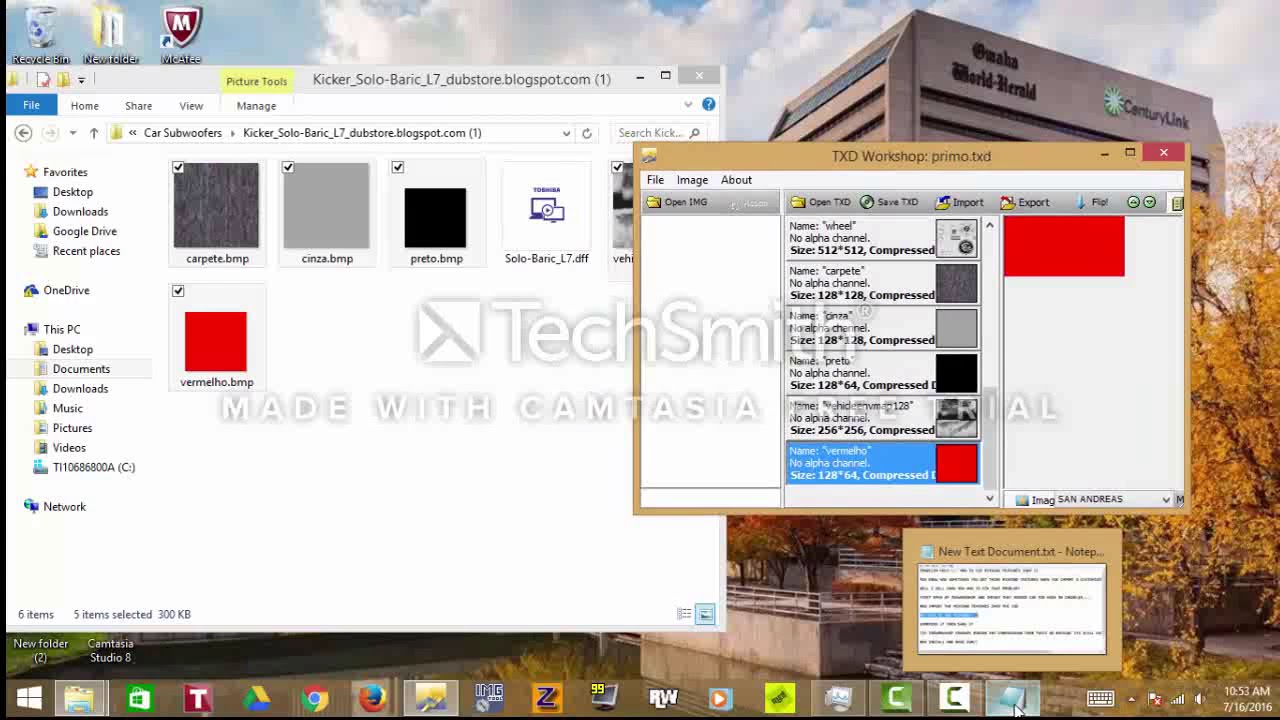The height and width of the screenshot is (720, 1280).
Task: Open Google Chrome from taskbar
Action: [x=315, y=698]
